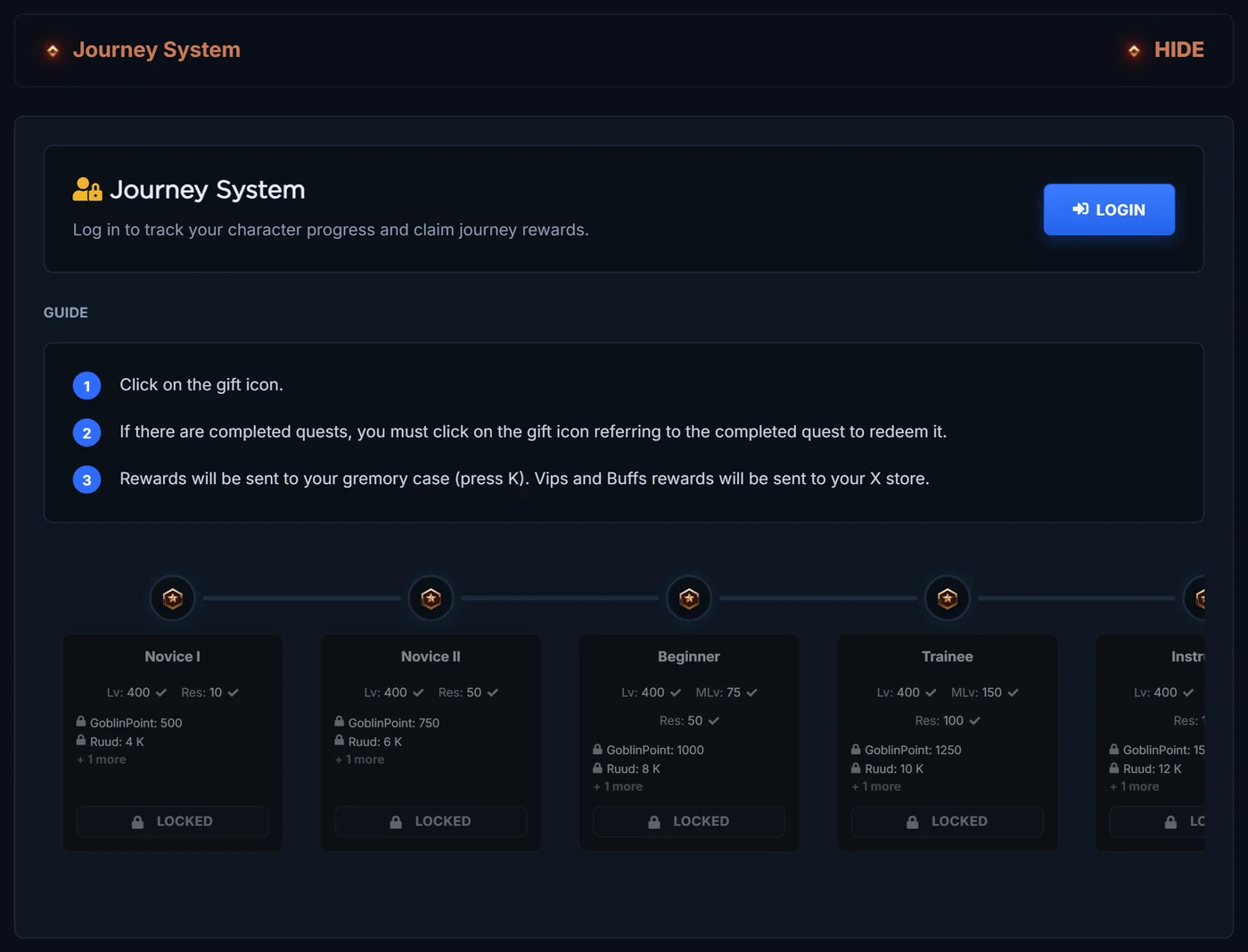Click the Trainee card title

(948, 657)
